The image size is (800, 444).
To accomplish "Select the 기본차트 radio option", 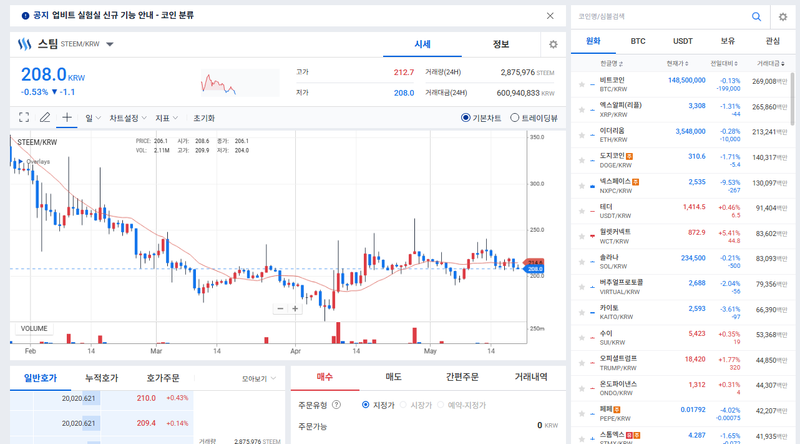I will [x=465, y=118].
